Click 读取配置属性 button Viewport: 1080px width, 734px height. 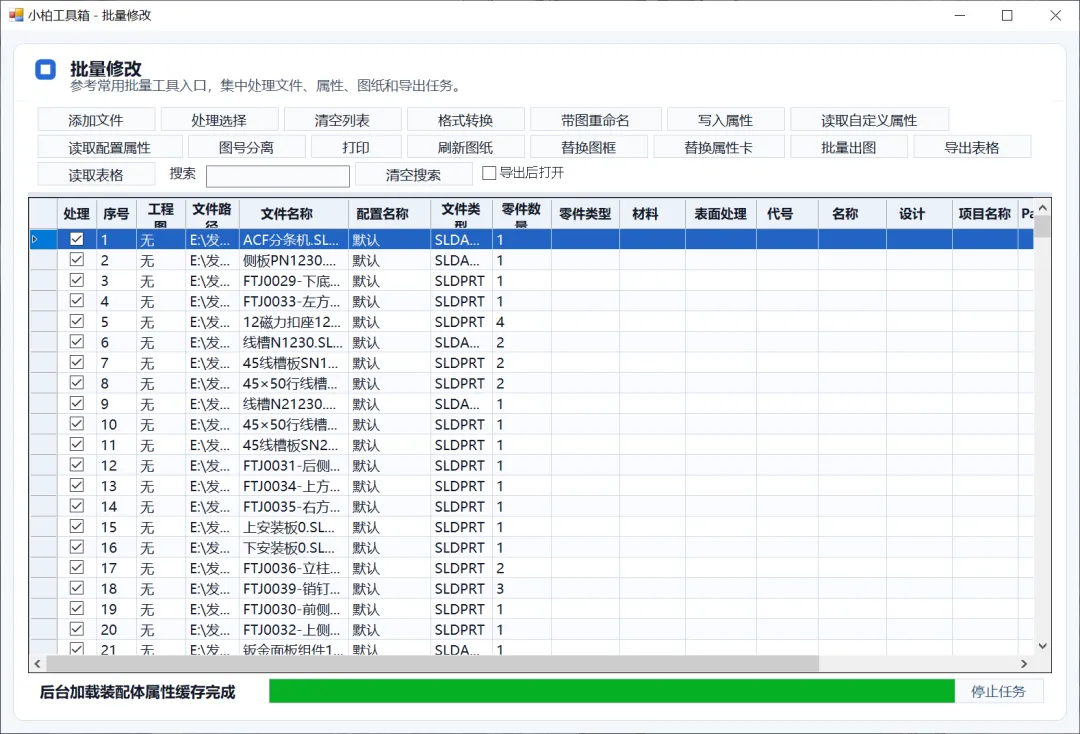click(110, 147)
